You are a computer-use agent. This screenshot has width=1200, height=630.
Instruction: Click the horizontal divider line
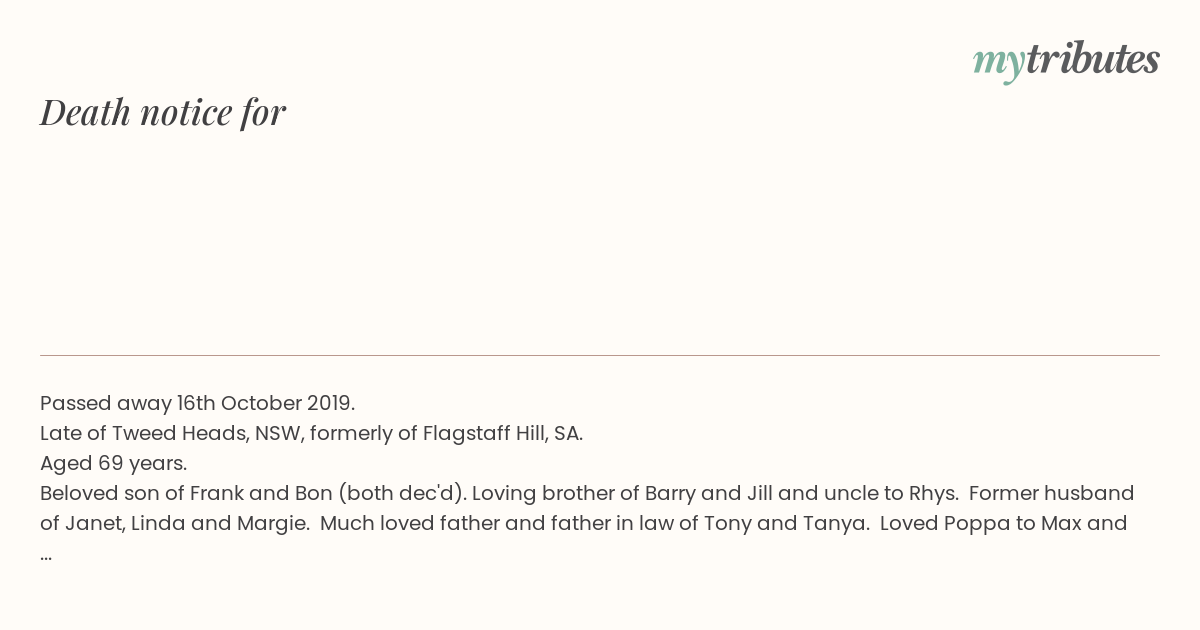click(600, 355)
